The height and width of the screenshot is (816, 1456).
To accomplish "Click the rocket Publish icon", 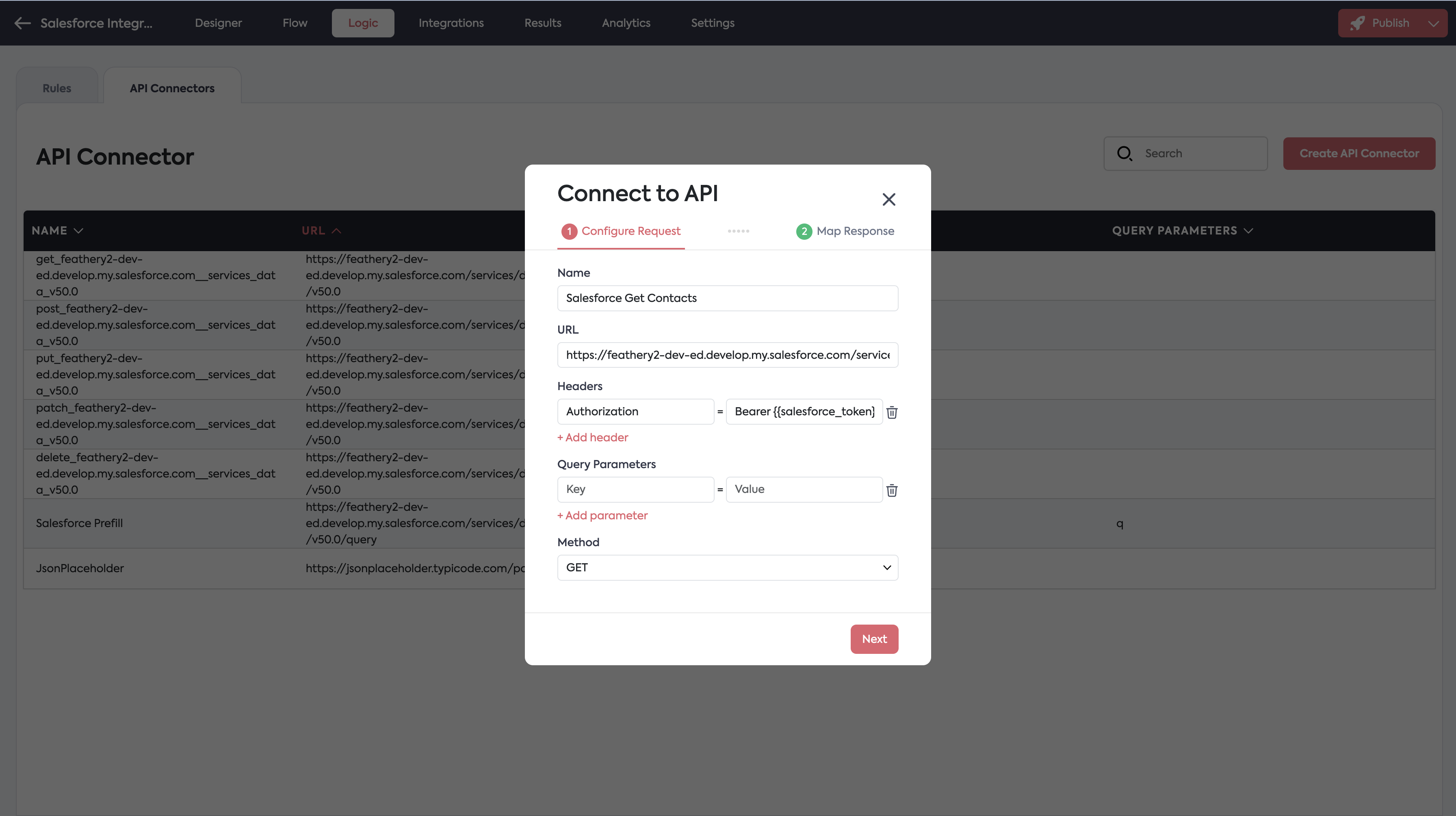I will click(x=1357, y=23).
